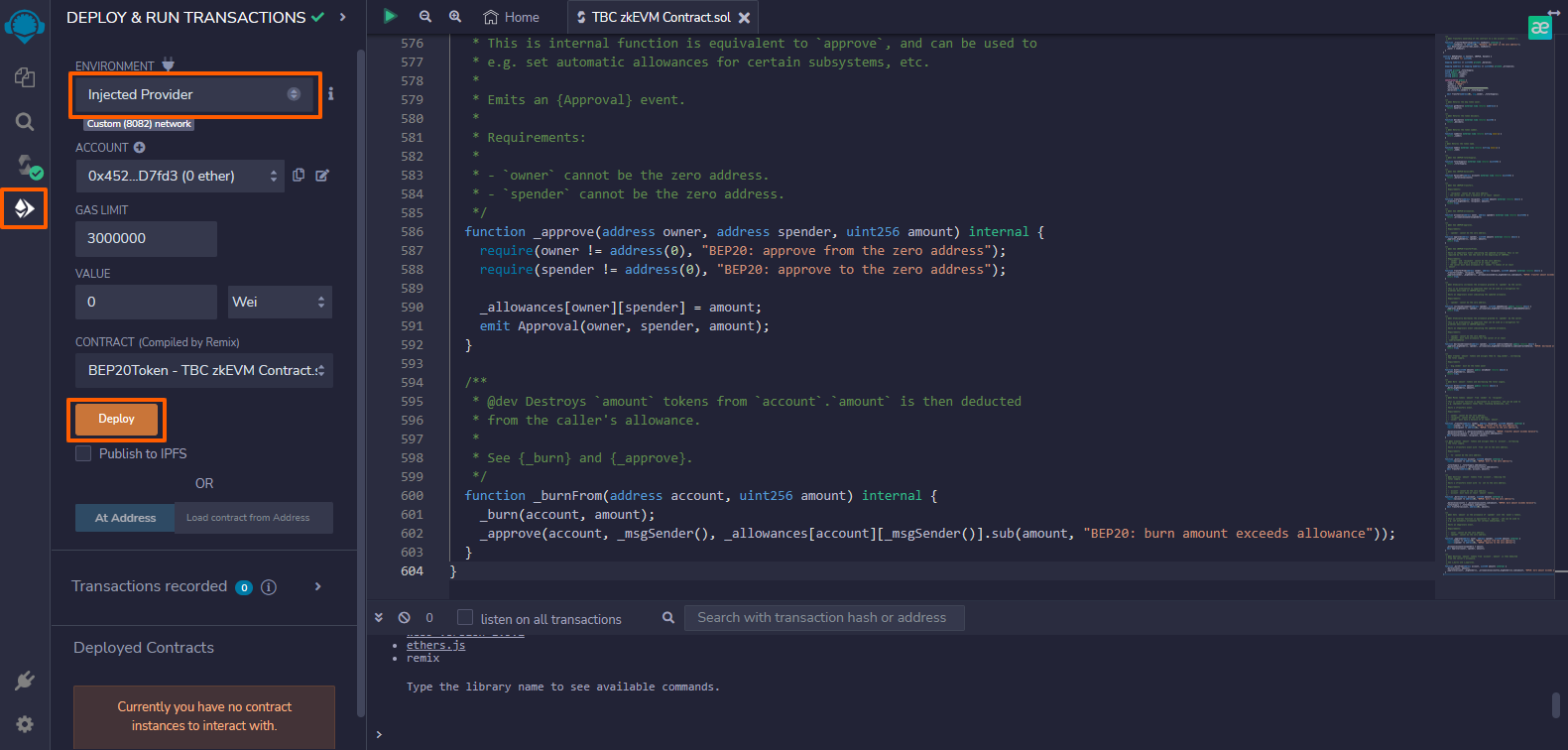Image resolution: width=1568 pixels, height=750 pixels.
Task: Click the At Address button
Action: [x=125, y=518]
